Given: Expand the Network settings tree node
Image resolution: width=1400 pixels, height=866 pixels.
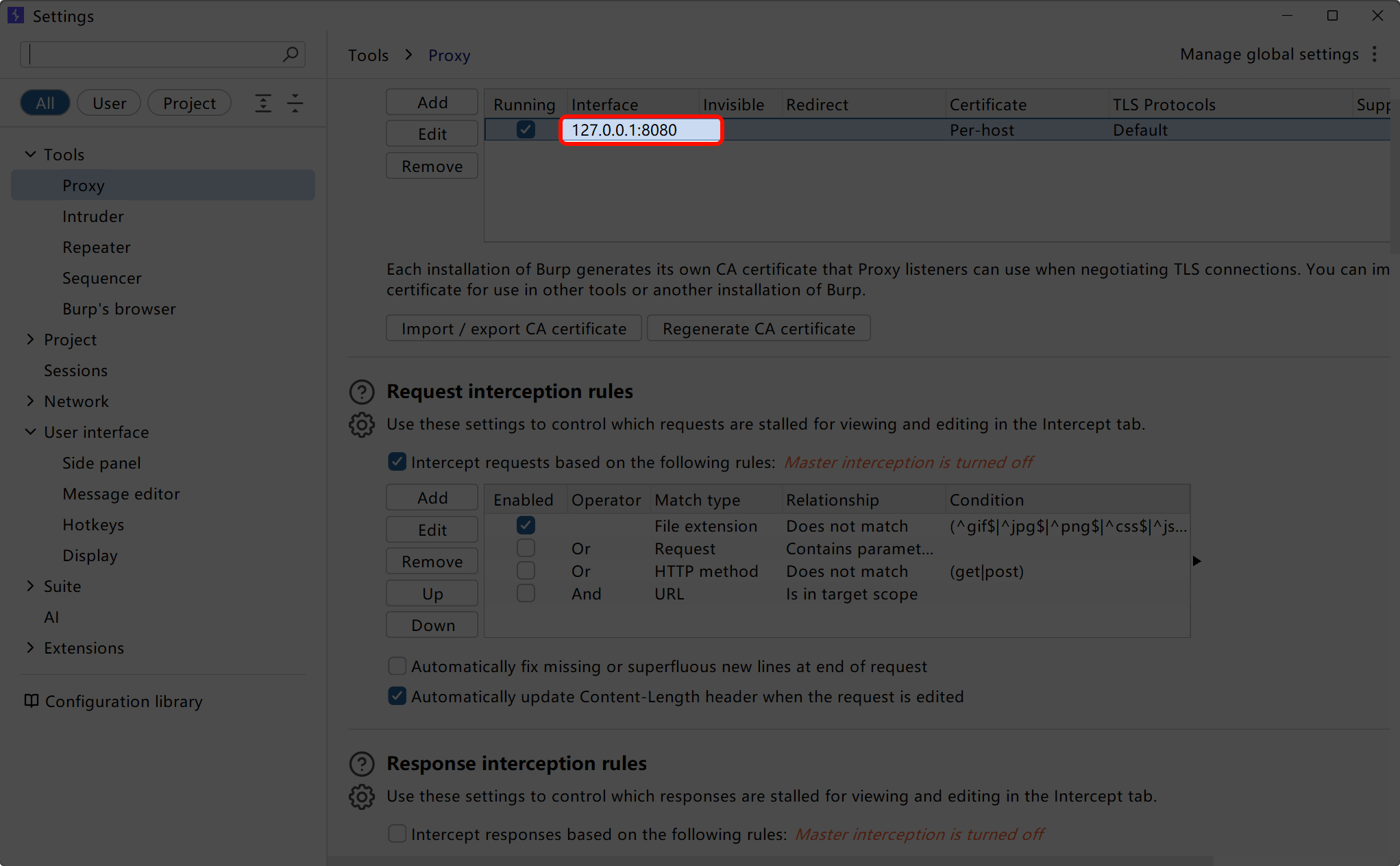Looking at the screenshot, I should (x=30, y=401).
